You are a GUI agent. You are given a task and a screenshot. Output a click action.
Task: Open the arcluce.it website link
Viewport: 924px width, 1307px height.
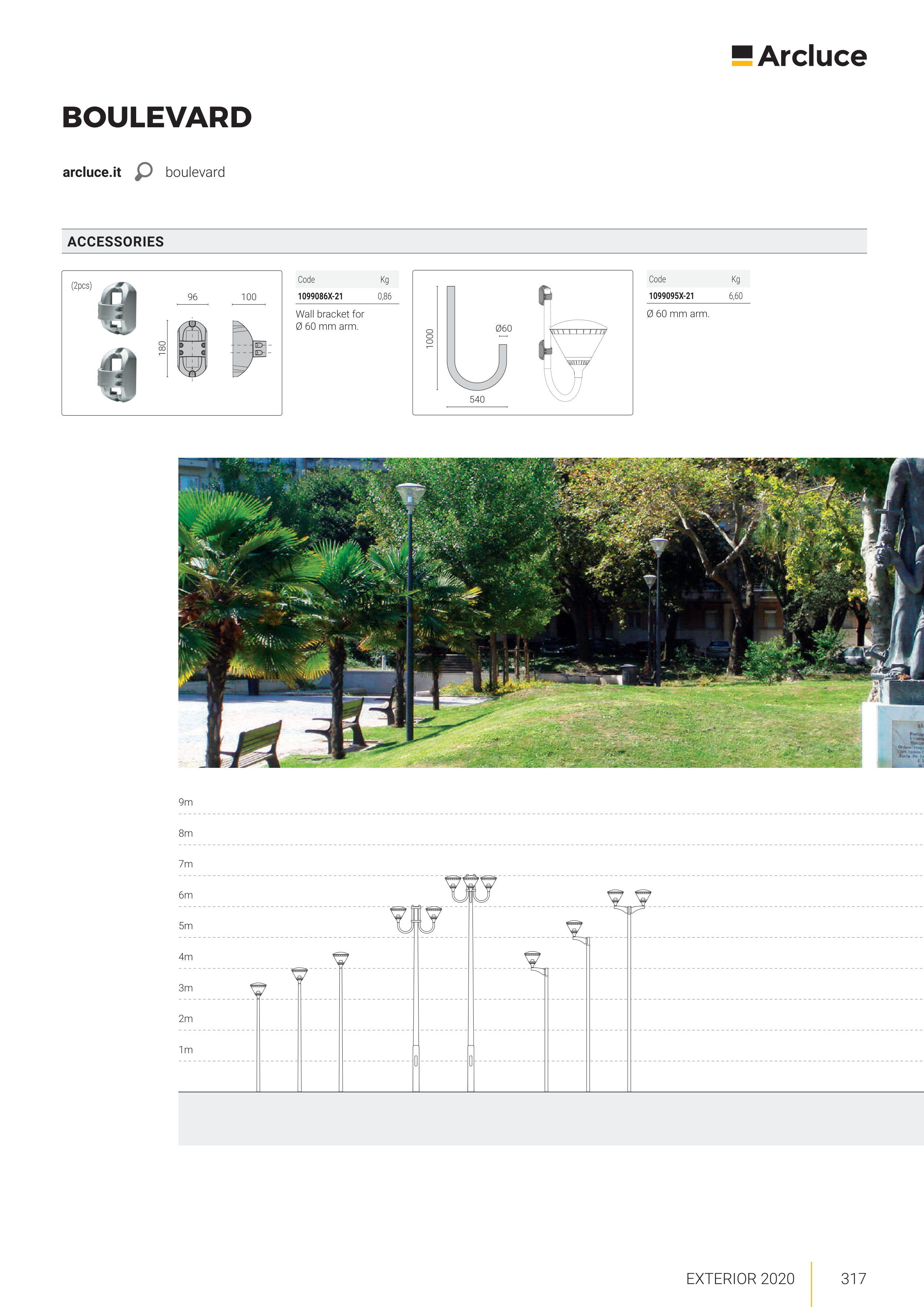click(92, 172)
